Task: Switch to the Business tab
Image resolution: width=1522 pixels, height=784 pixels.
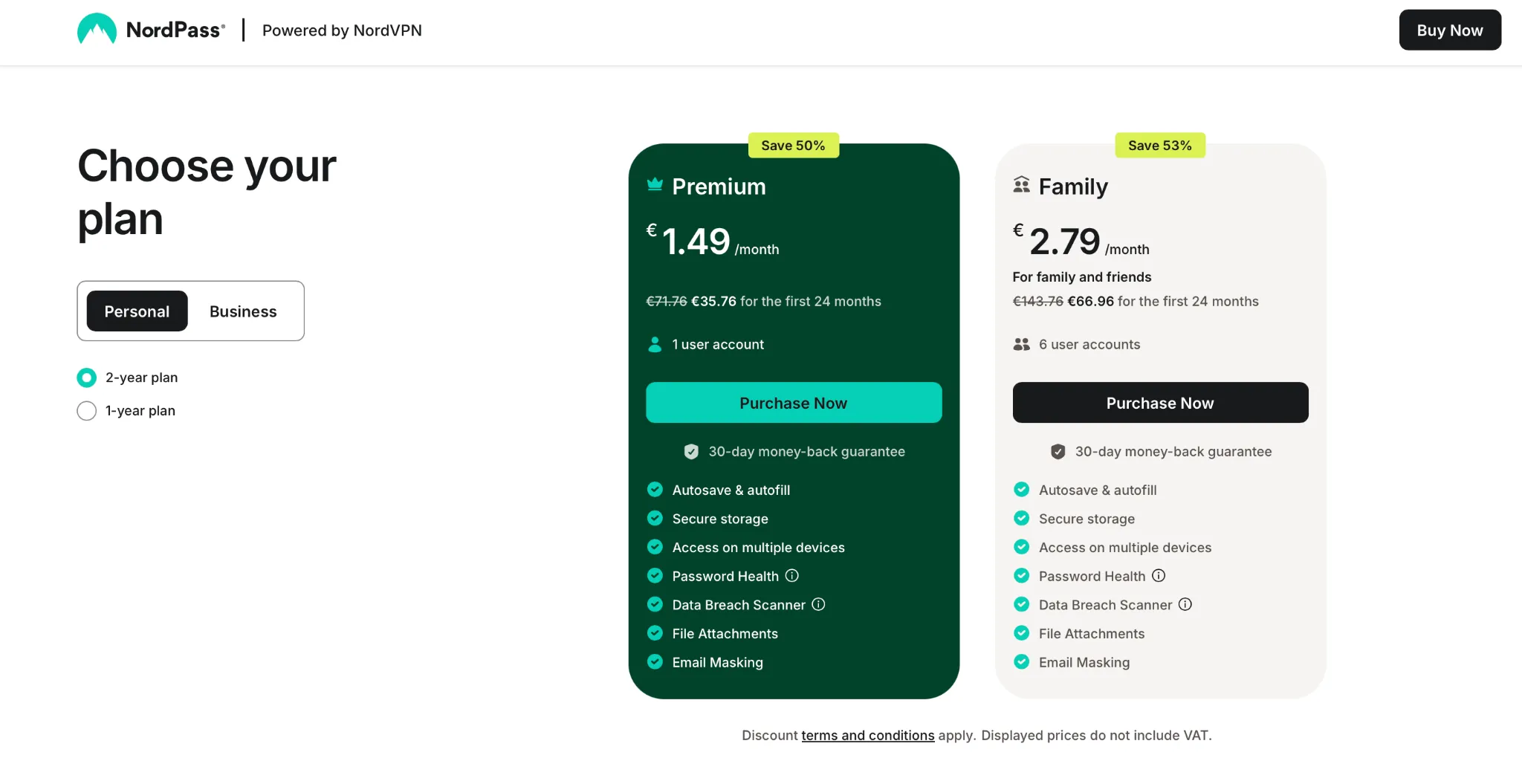Action: click(243, 311)
